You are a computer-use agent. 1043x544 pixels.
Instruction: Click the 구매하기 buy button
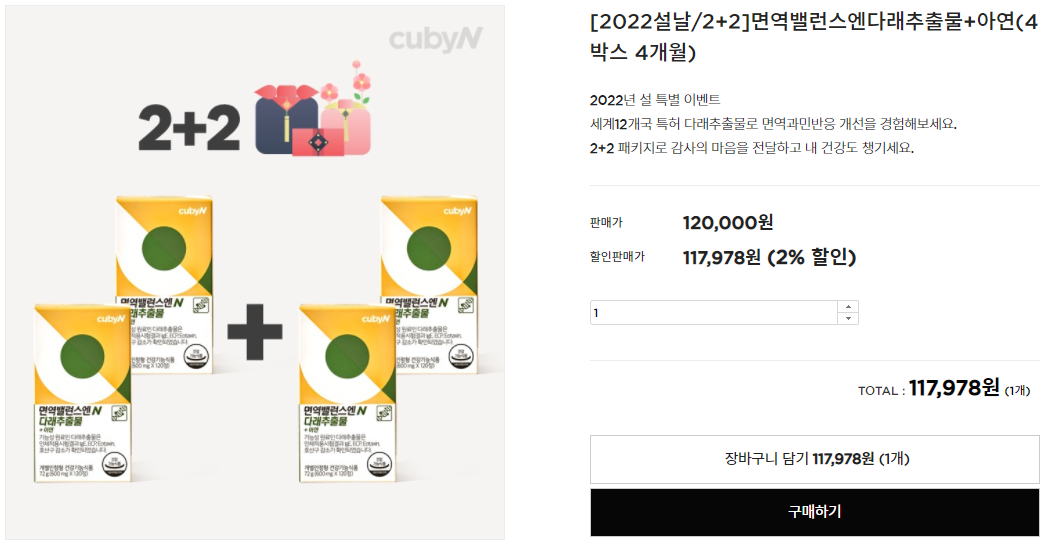click(814, 512)
